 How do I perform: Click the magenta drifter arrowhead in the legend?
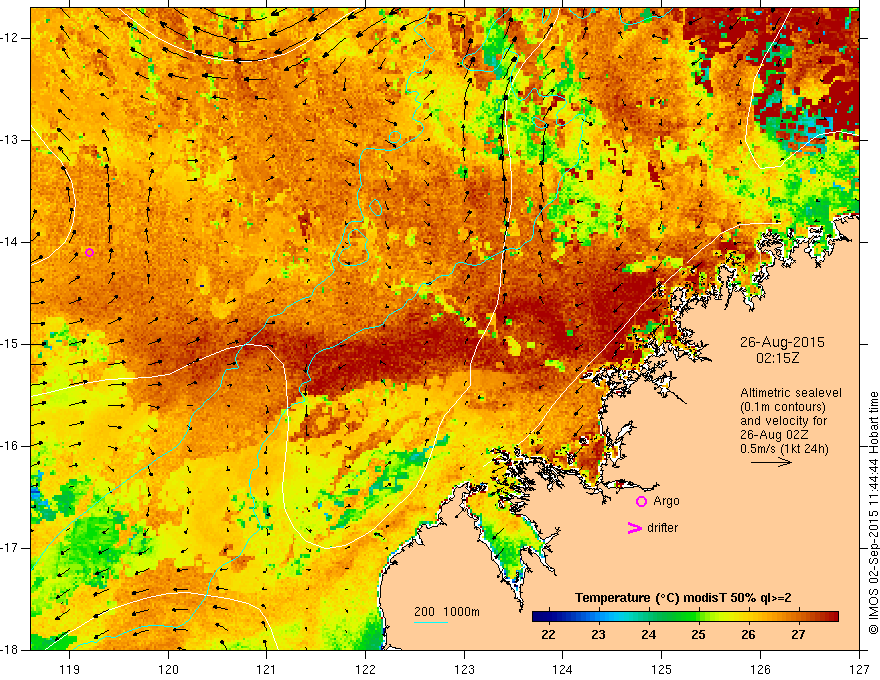[634, 528]
